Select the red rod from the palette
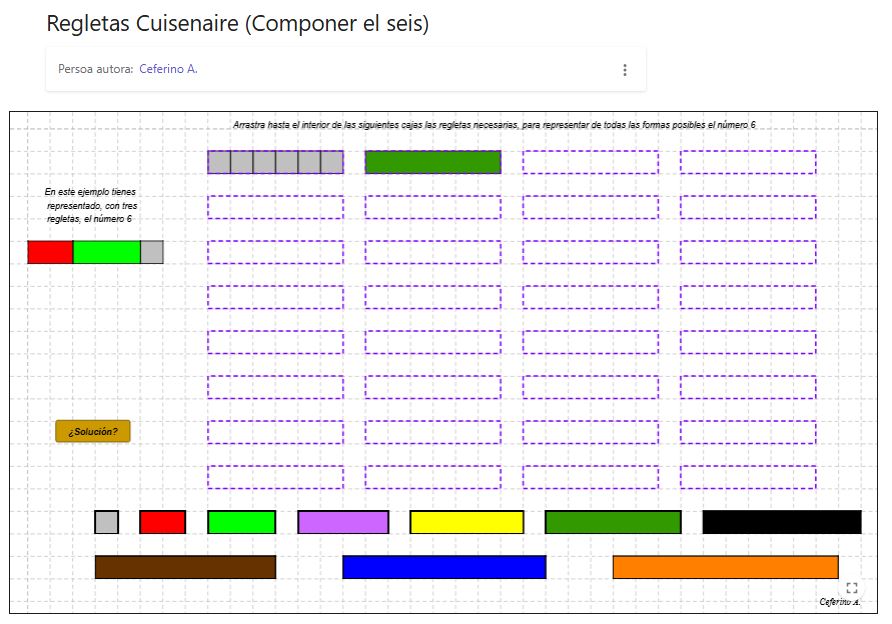Image resolution: width=892 pixels, height=624 pixels. (x=164, y=522)
